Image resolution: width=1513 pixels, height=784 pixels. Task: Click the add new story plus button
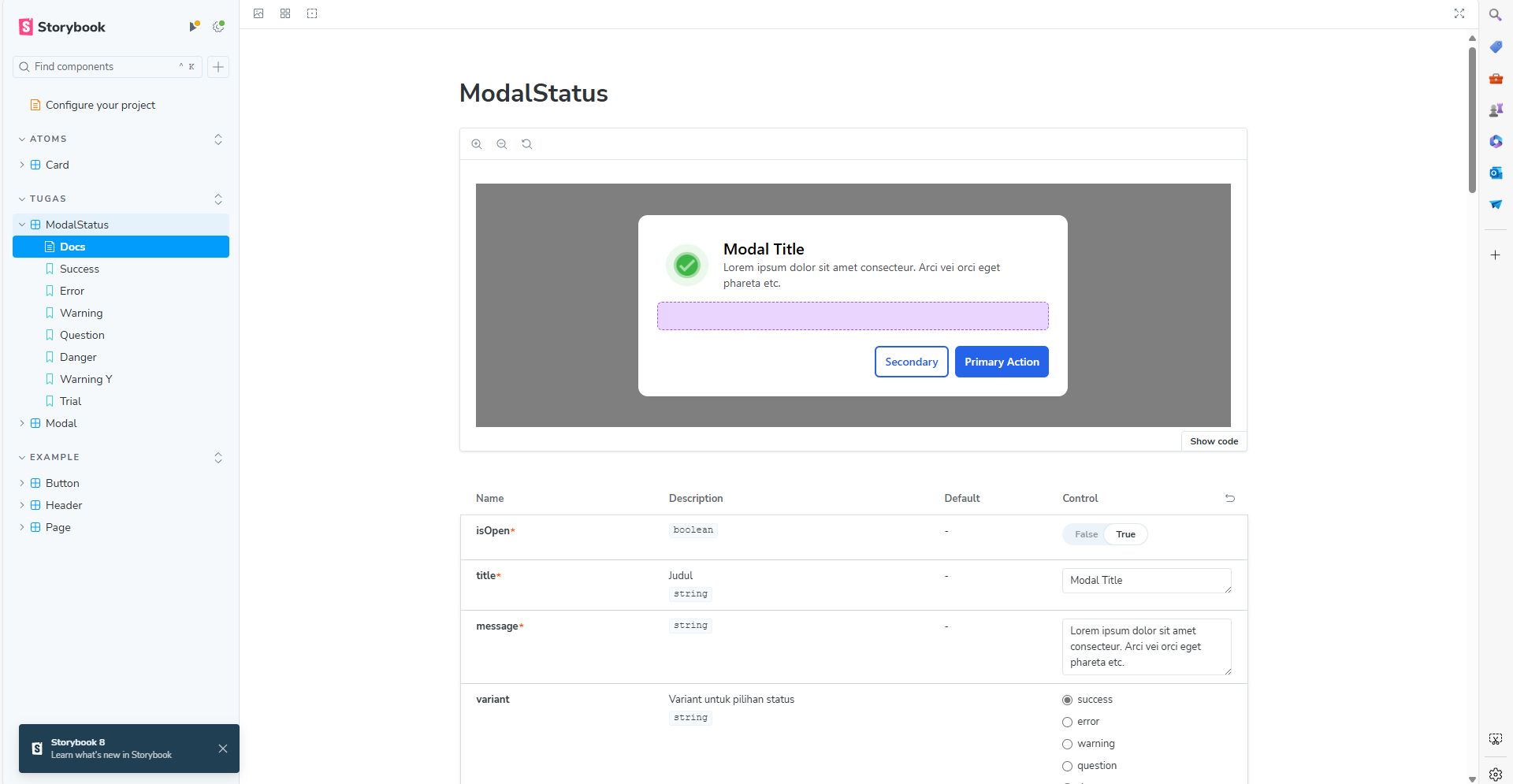(x=218, y=67)
